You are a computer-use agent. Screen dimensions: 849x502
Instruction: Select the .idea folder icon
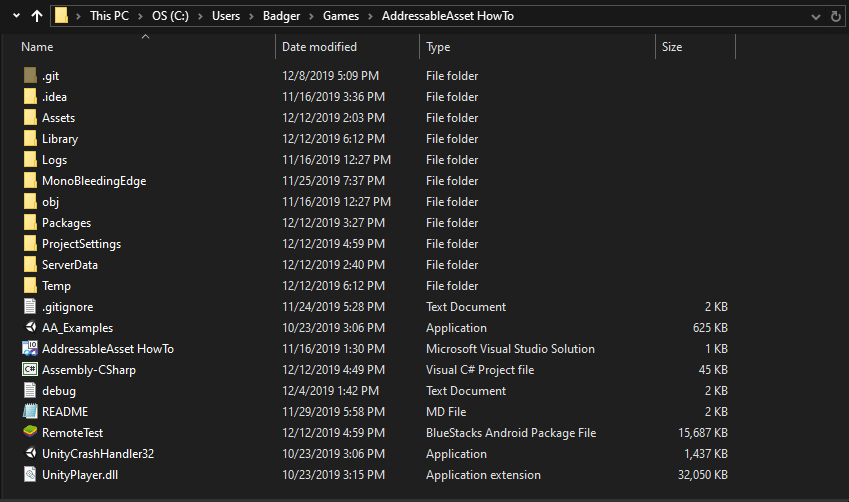30,96
